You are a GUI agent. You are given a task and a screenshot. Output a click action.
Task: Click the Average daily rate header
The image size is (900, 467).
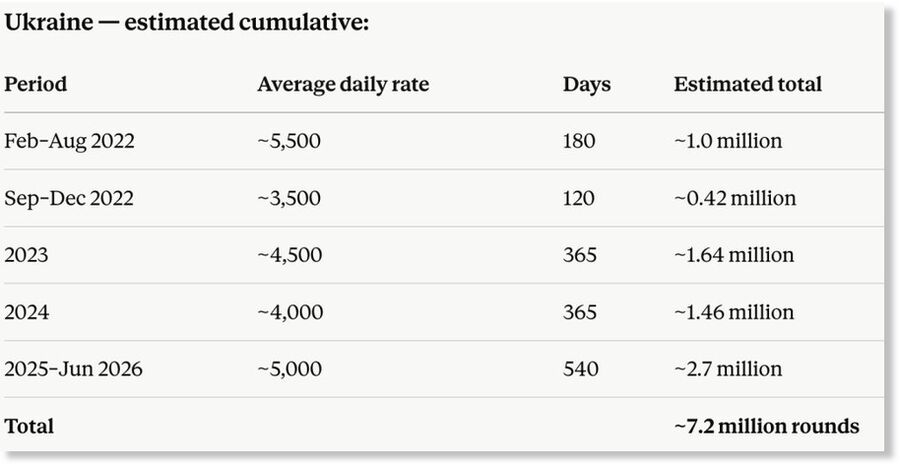point(343,84)
